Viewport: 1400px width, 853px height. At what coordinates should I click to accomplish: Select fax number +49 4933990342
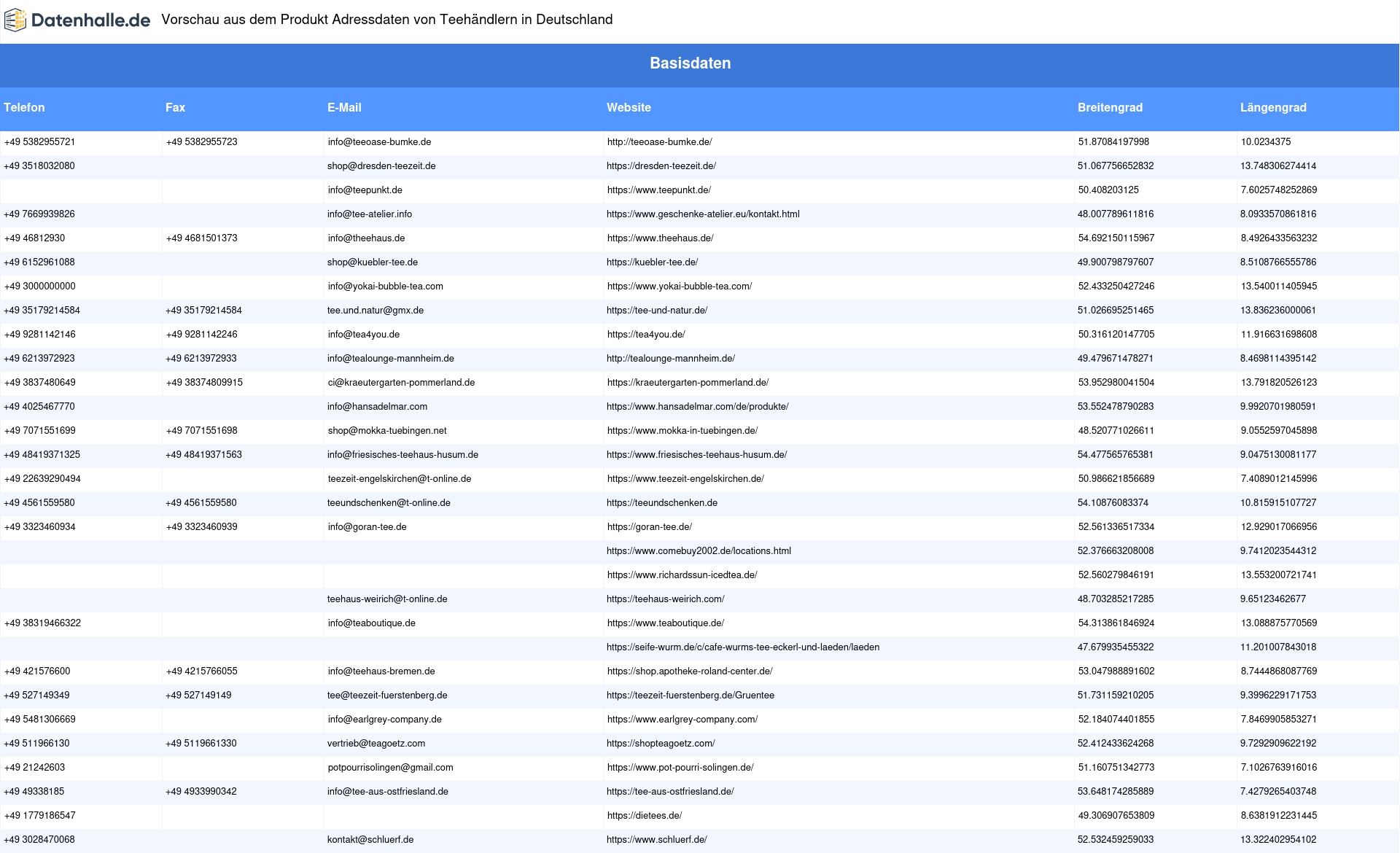[201, 792]
